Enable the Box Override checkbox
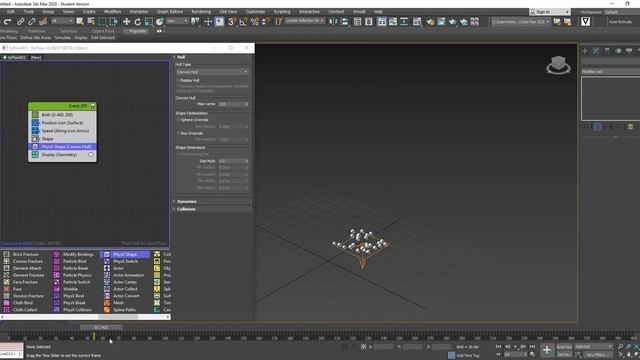 178,133
